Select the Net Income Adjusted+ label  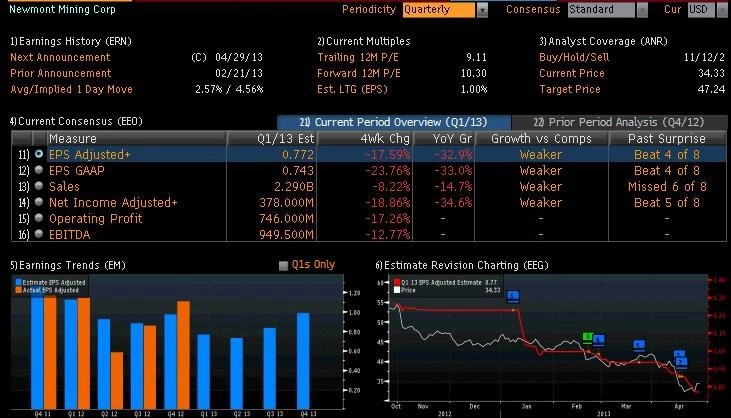pos(113,203)
